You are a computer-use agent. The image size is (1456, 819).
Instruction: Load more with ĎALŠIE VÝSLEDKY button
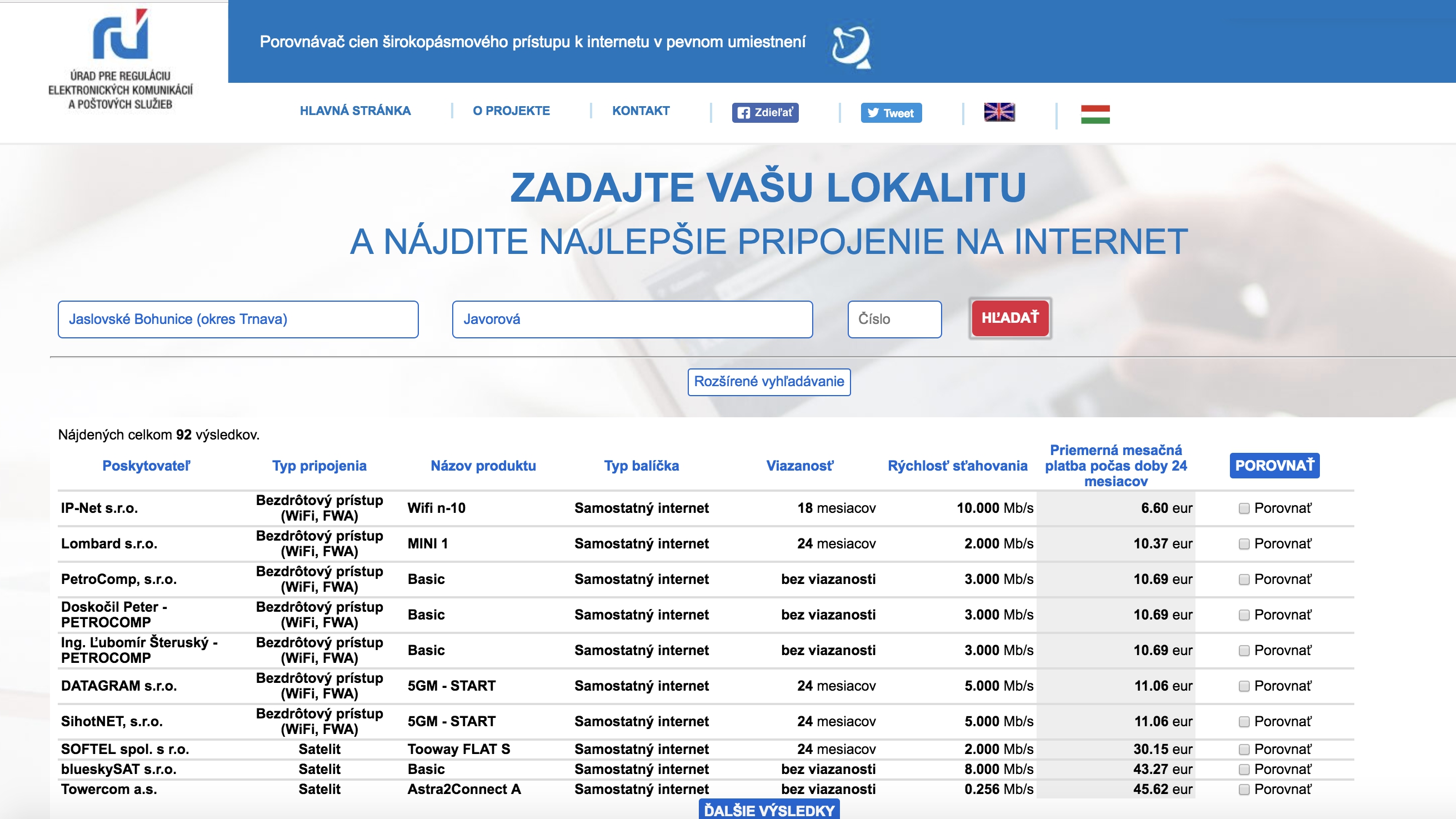[x=769, y=810]
